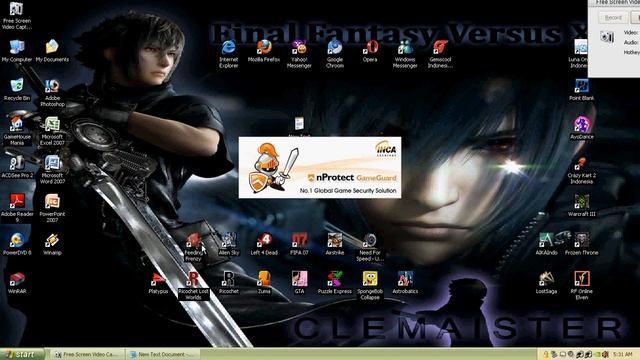Launch Need For Speed shortcut

coord(370,247)
